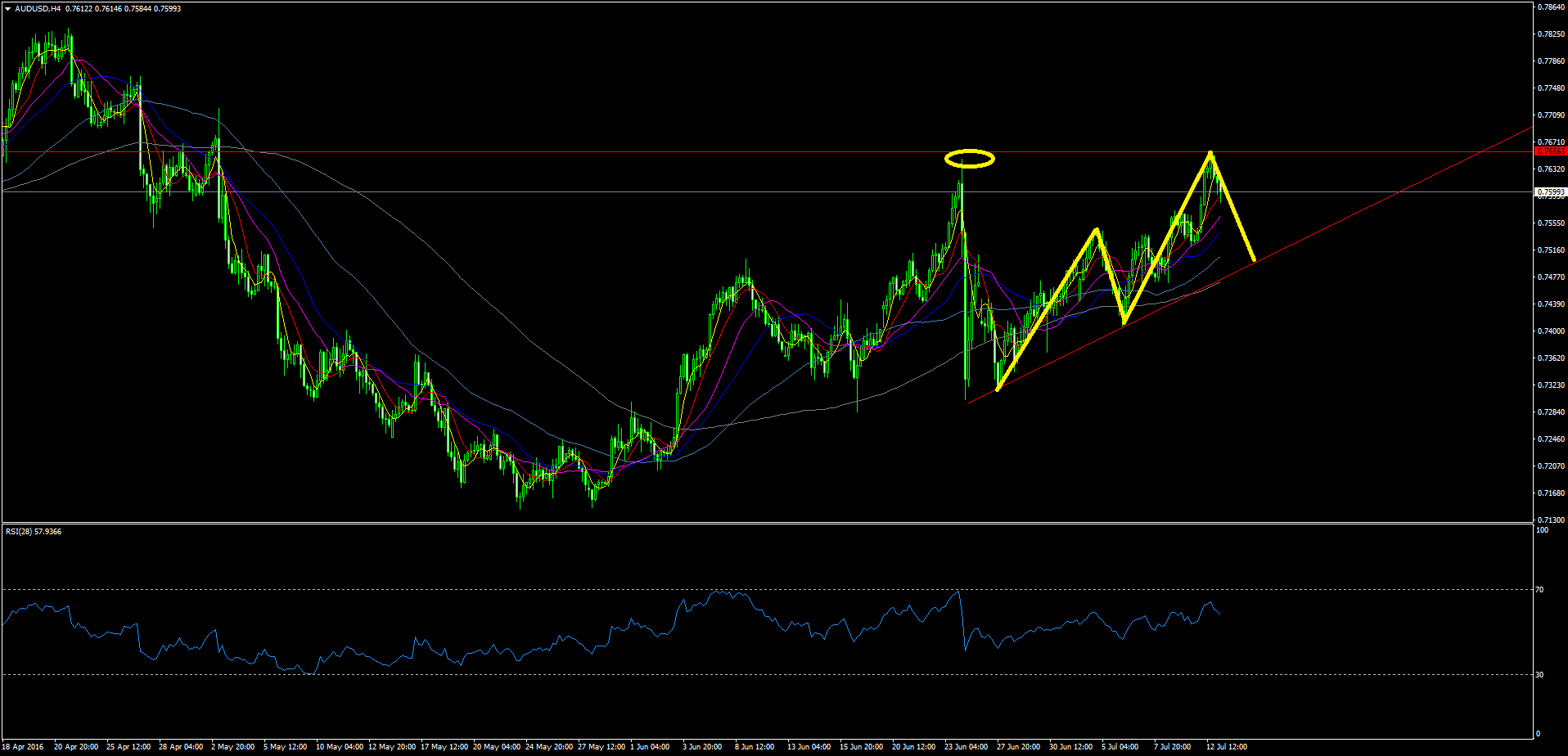This screenshot has width=1568, height=756.
Task: Click the 24 May 20:00 date label
Action: pyautogui.click(x=549, y=747)
